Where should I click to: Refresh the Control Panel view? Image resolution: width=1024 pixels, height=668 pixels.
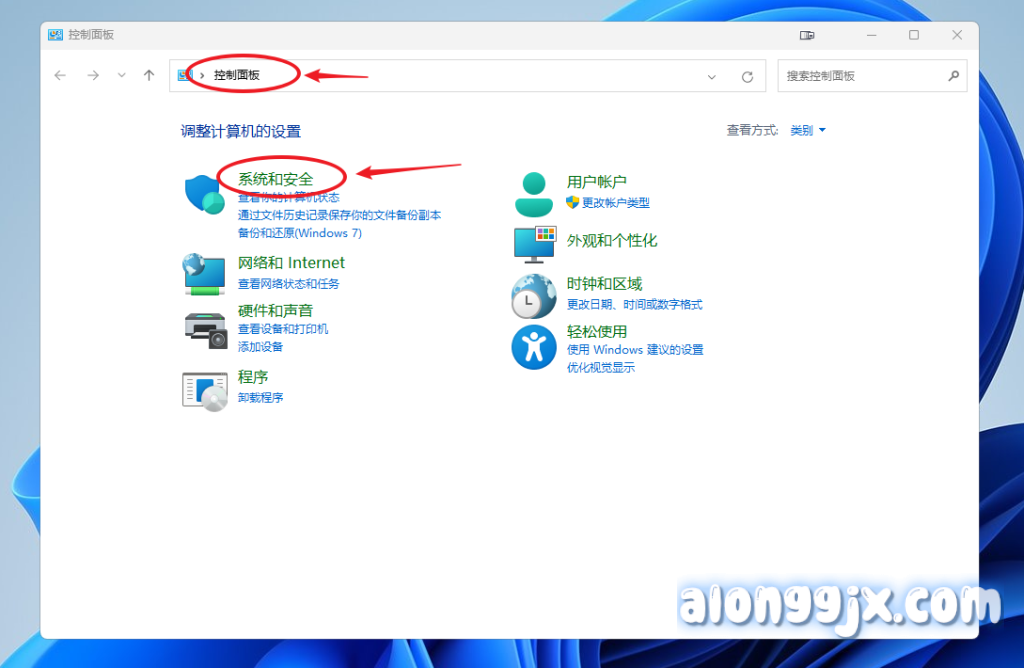(747, 76)
